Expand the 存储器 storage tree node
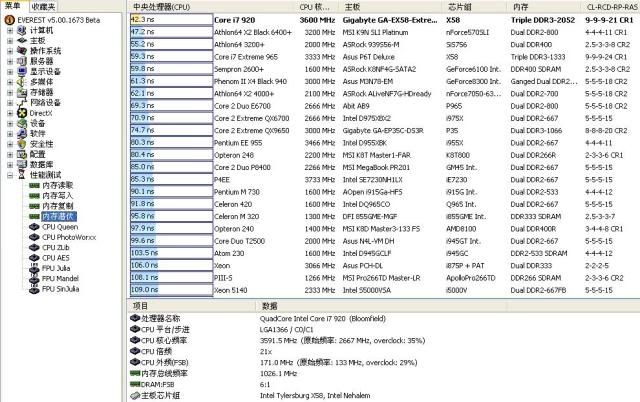 [9, 92]
